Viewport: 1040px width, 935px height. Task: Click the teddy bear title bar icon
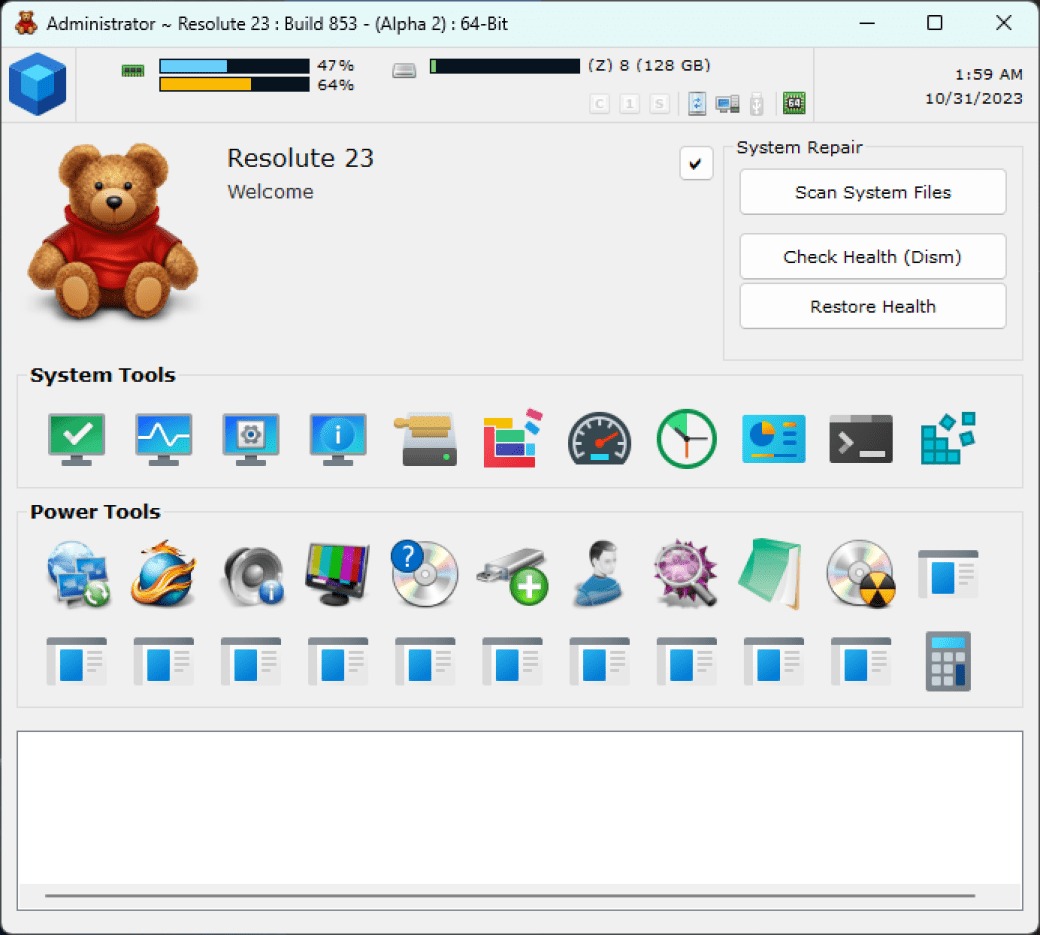27,23
